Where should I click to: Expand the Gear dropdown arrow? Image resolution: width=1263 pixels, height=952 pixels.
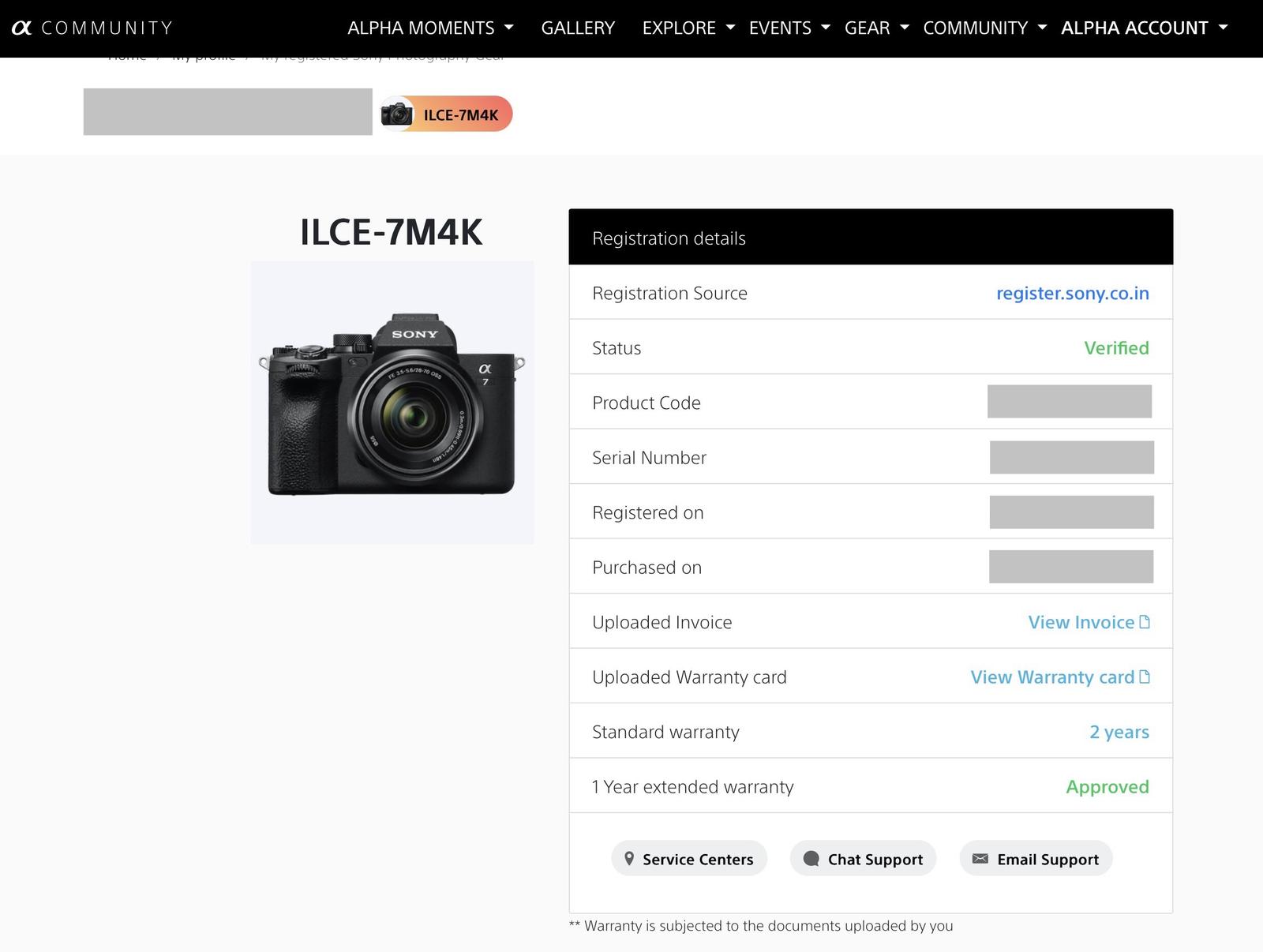coord(905,28)
